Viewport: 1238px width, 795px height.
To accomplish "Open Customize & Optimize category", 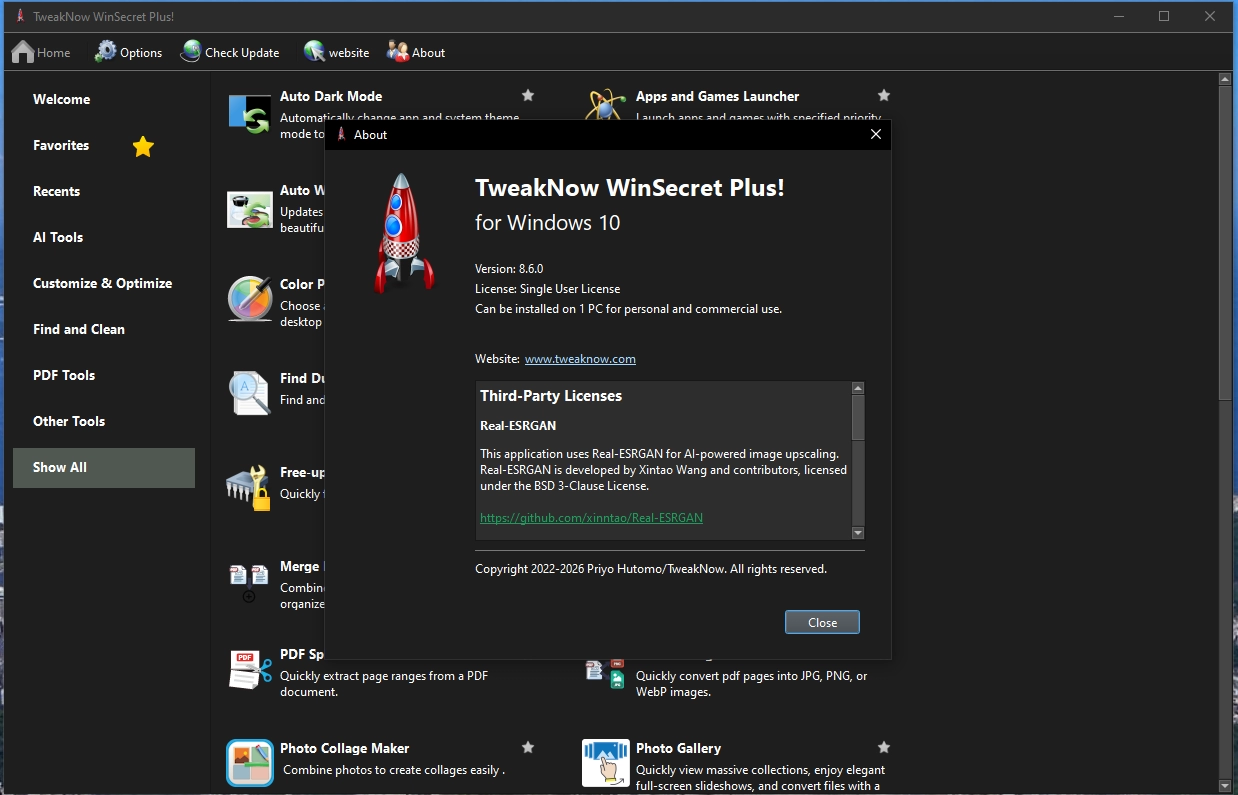I will [104, 283].
